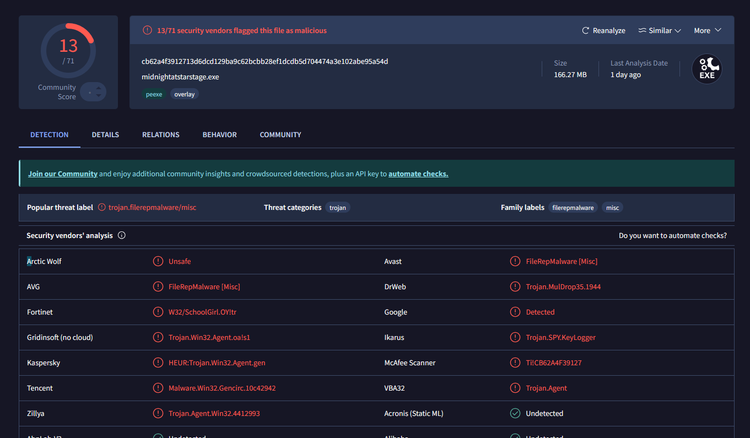Screen dimensions: 750x438
Task: Click the alert icon in DrWeb row
Action: (x=515, y=286)
